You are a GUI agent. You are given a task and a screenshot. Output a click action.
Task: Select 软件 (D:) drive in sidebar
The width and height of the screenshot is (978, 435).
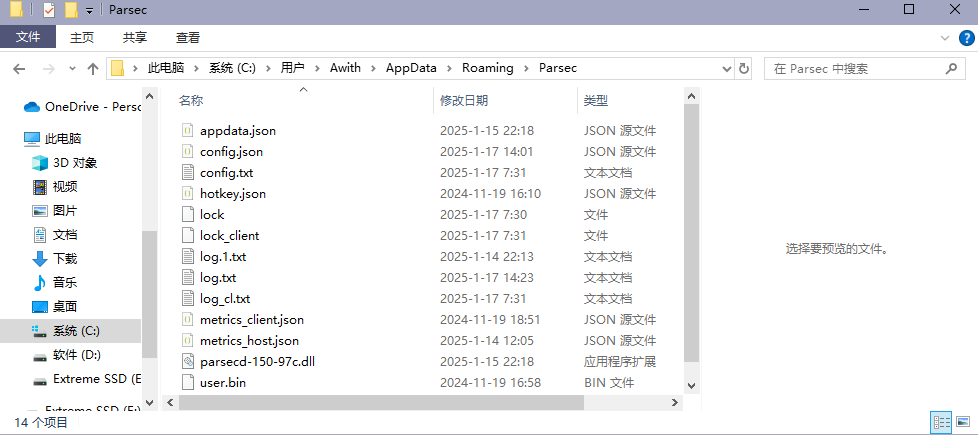(67, 355)
